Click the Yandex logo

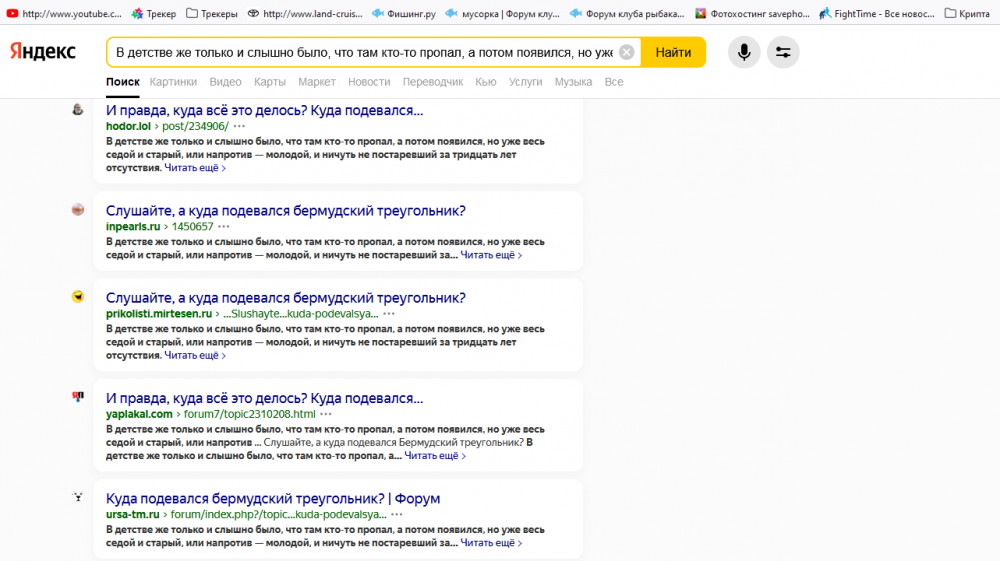pos(43,52)
